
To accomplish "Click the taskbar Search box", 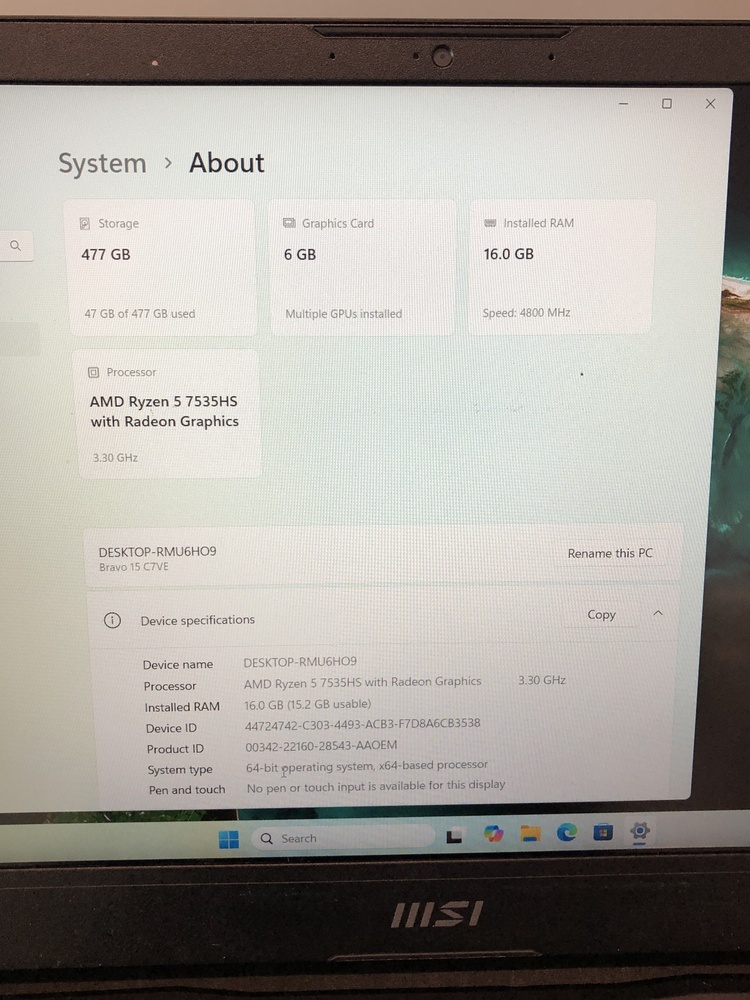I will pos(343,838).
